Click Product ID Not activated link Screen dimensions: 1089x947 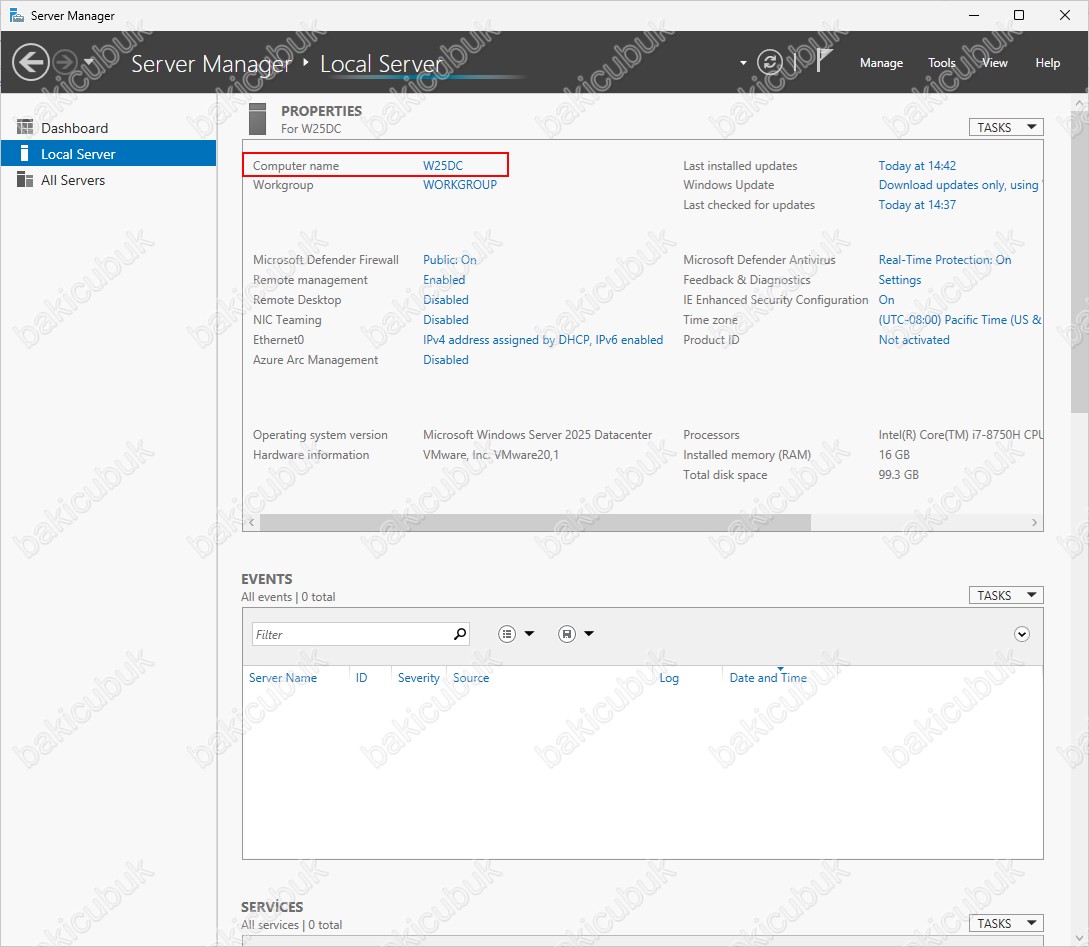tap(914, 340)
